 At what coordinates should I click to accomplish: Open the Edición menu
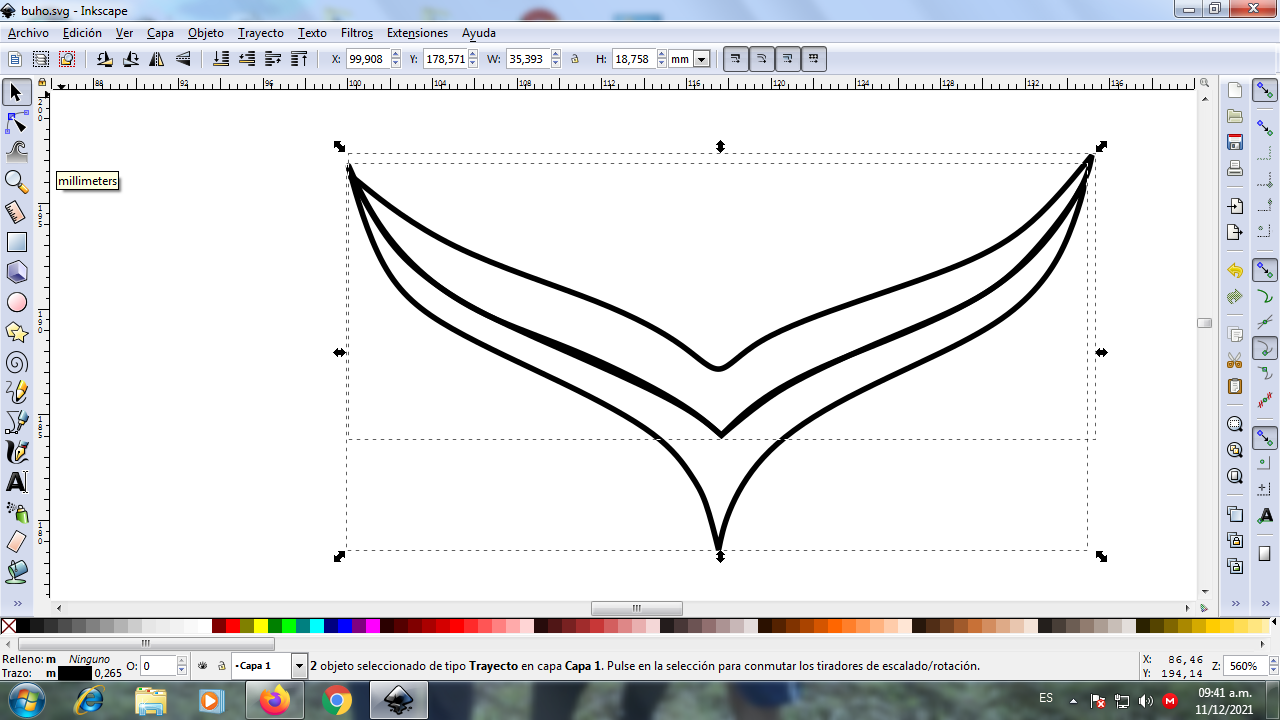(82, 33)
